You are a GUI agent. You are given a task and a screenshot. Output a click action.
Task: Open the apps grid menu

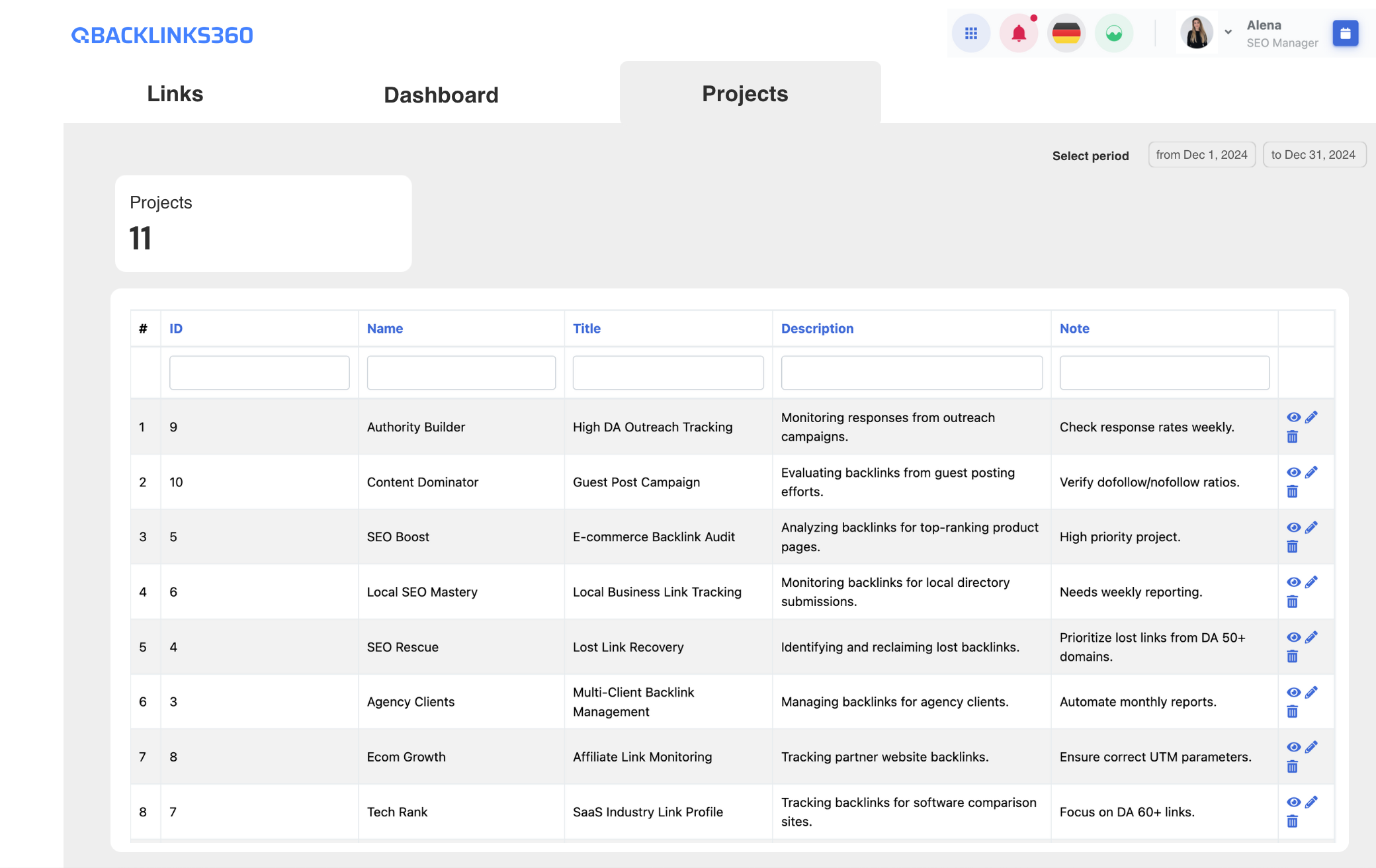[x=970, y=32]
